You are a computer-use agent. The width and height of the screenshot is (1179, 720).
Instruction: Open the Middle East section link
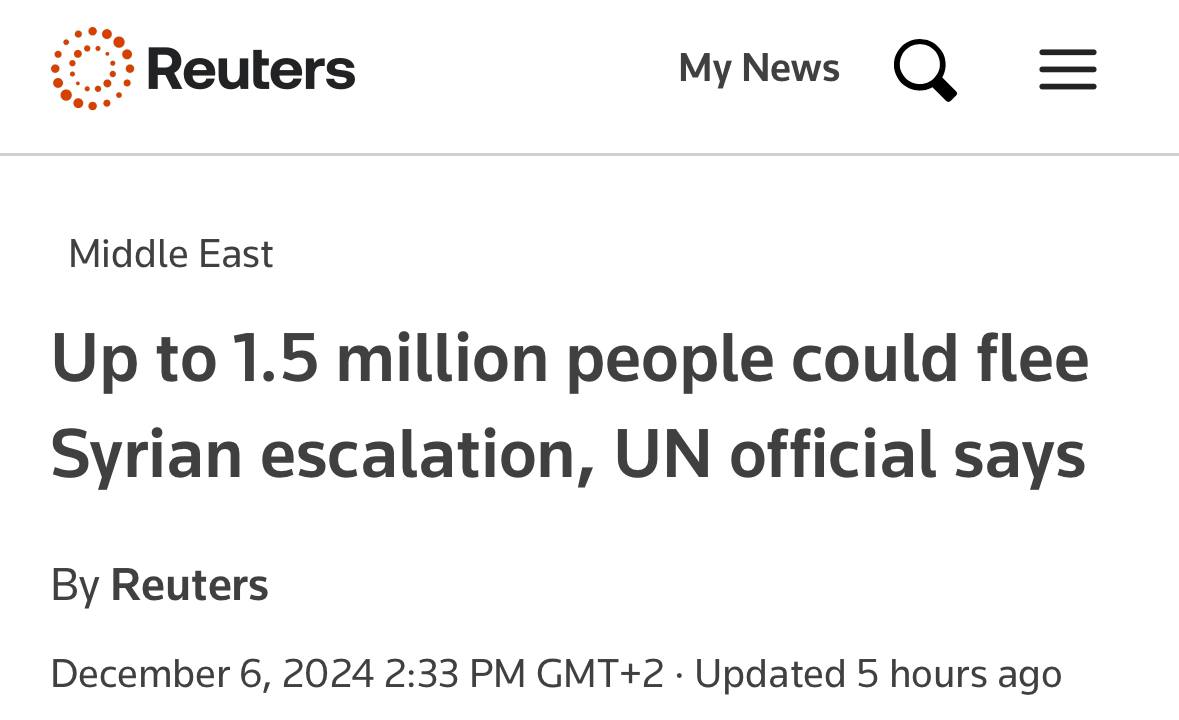[x=170, y=254]
